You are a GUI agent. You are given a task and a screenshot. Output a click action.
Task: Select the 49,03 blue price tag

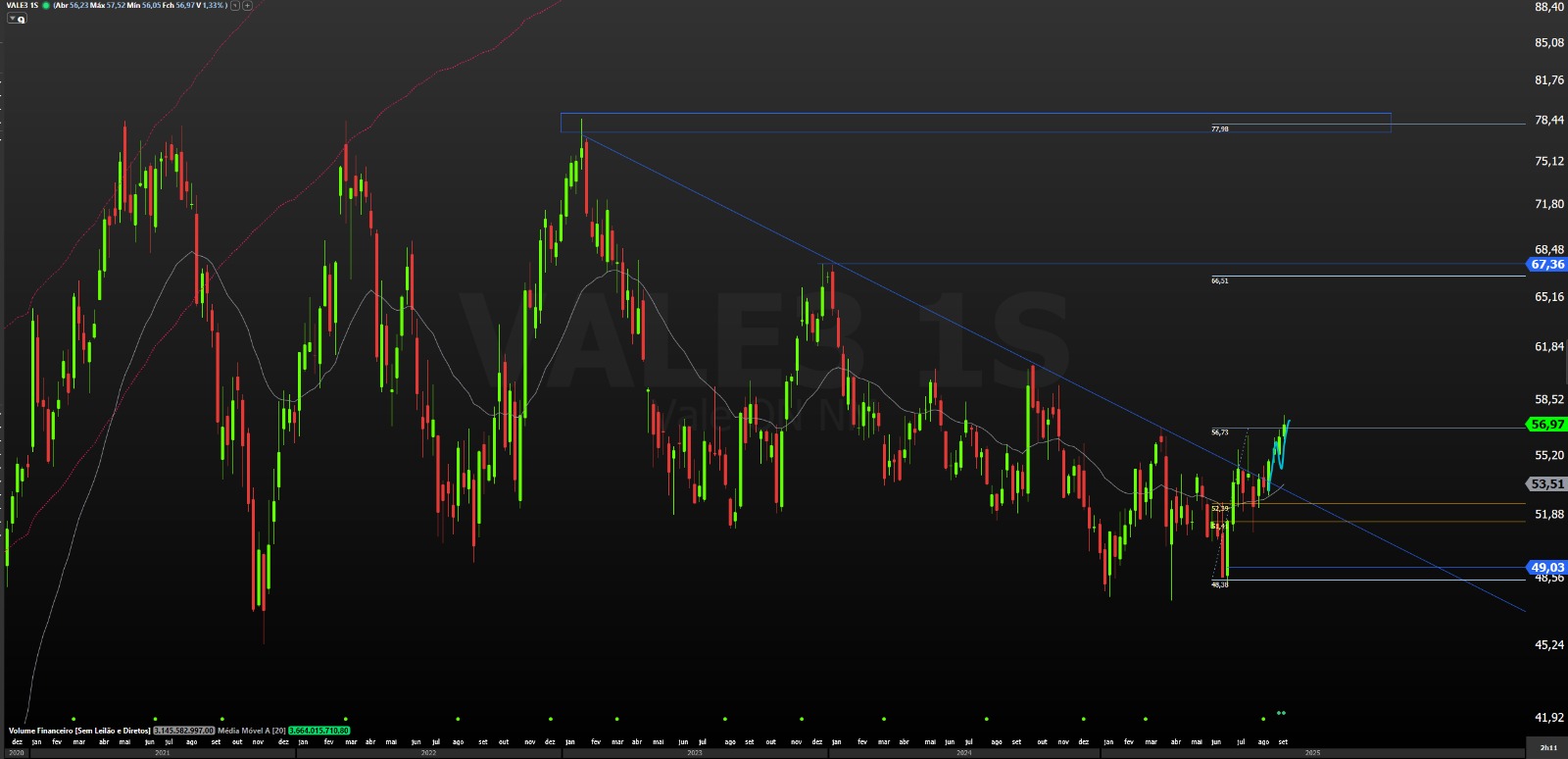(x=1547, y=568)
